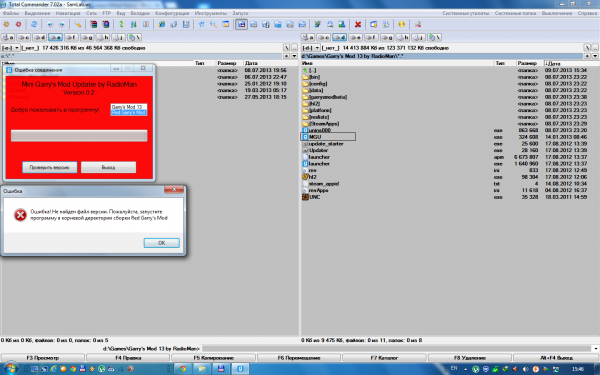The height and width of the screenshot is (375, 600).
Task: Go forward using the right arrow toolbar icon
Action: coord(62,24)
